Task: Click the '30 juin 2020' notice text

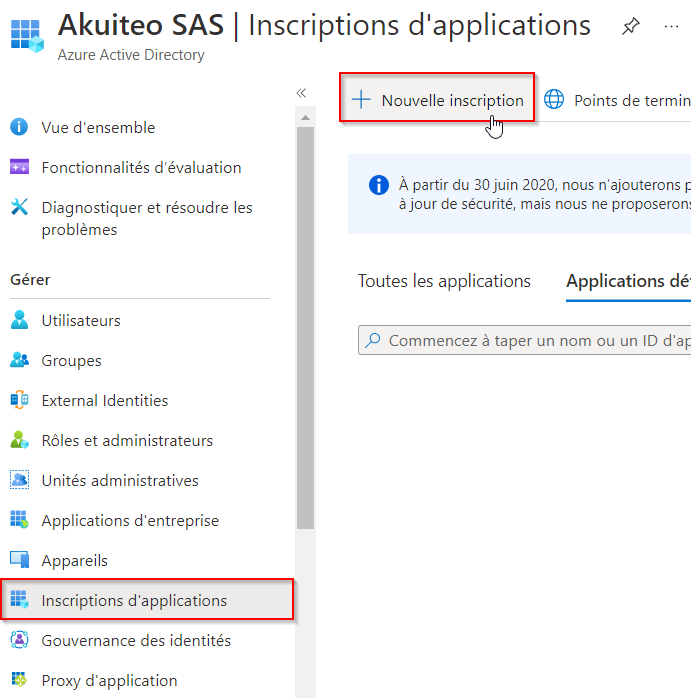Action: tap(515, 185)
